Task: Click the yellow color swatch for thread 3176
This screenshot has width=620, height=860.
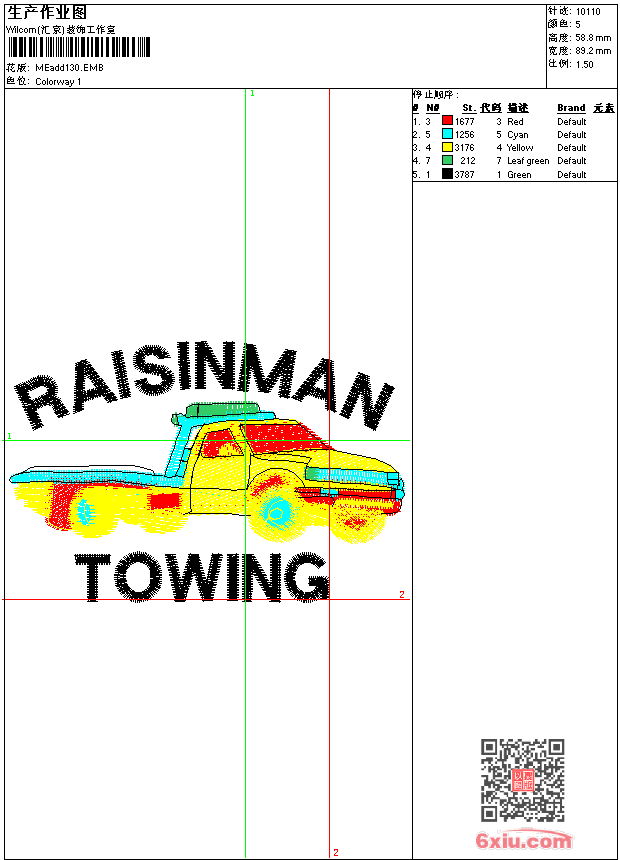Action: [x=447, y=147]
